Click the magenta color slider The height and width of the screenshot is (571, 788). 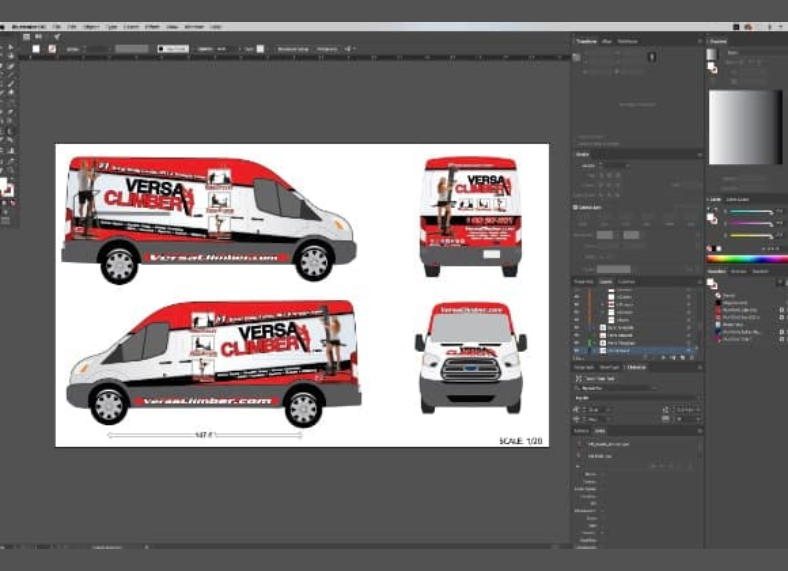point(751,223)
